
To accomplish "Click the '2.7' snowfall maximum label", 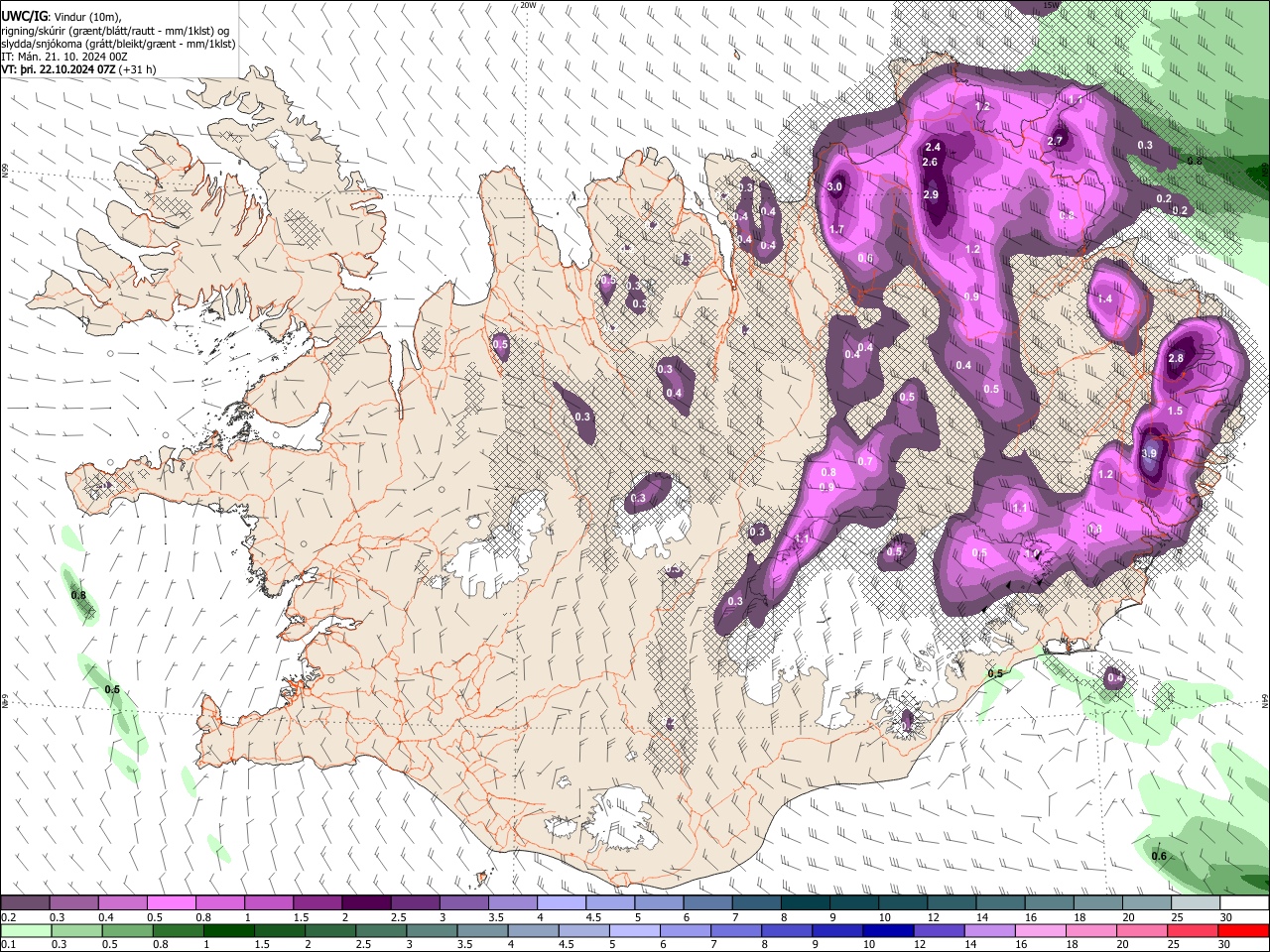I will [1055, 141].
